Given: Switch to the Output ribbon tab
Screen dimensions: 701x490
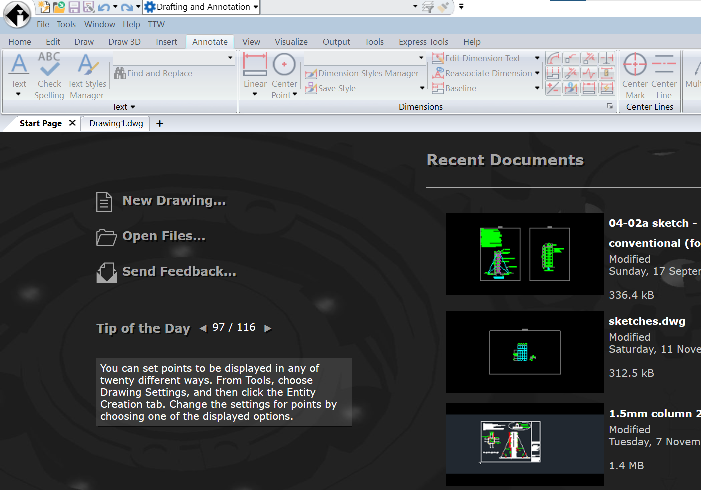Looking at the screenshot, I should [336, 42].
